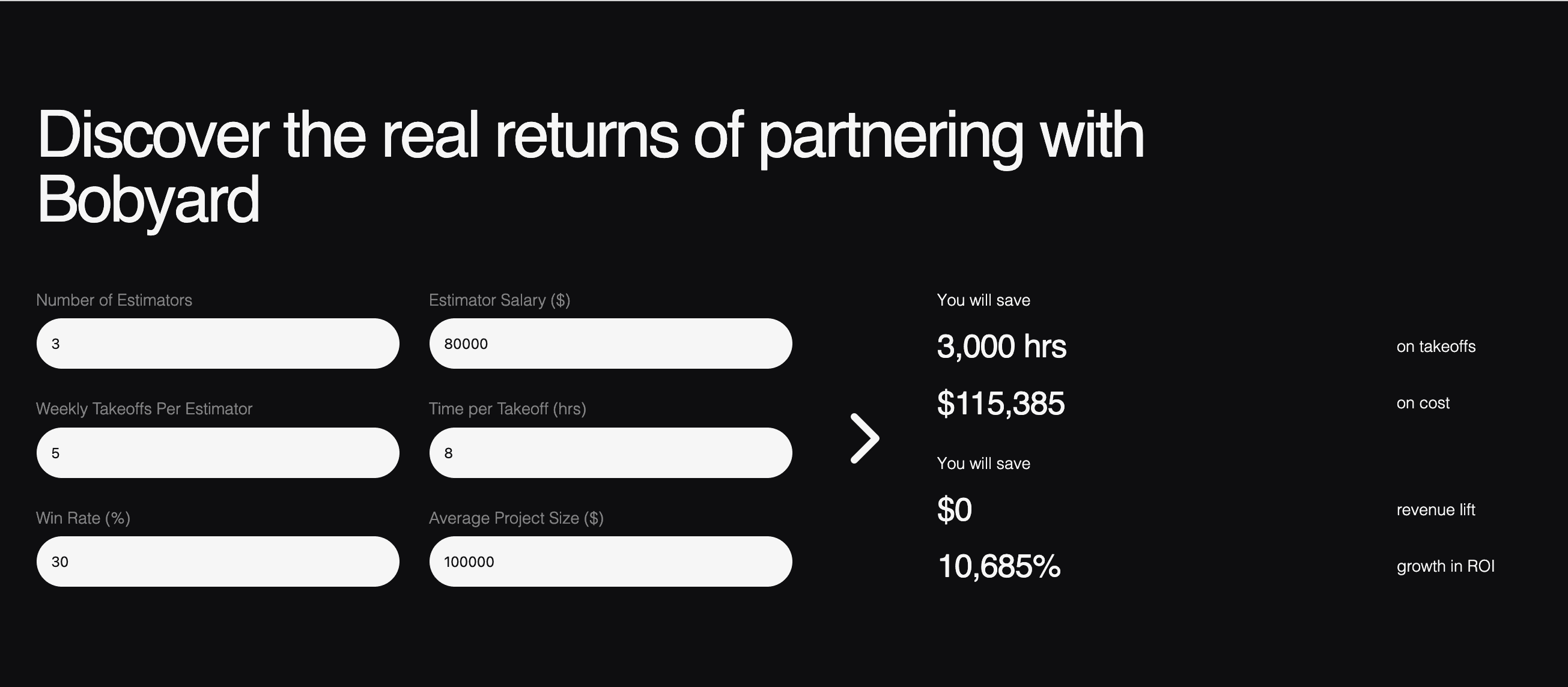This screenshot has width=1568, height=687.
Task: Click the revenue lift label
Action: pos(1435,510)
